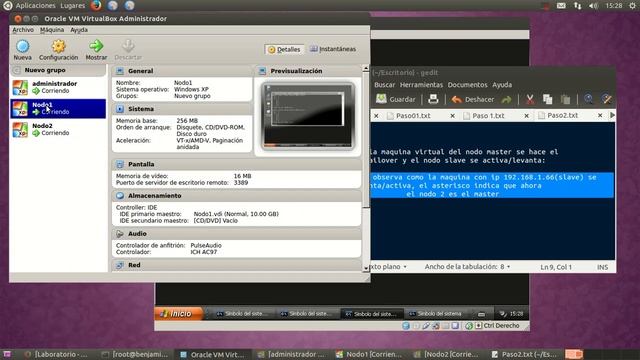The width and height of the screenshot is (640, 360).
Task: Click the USB device icon in VM status bar
Action: (426, 326)
